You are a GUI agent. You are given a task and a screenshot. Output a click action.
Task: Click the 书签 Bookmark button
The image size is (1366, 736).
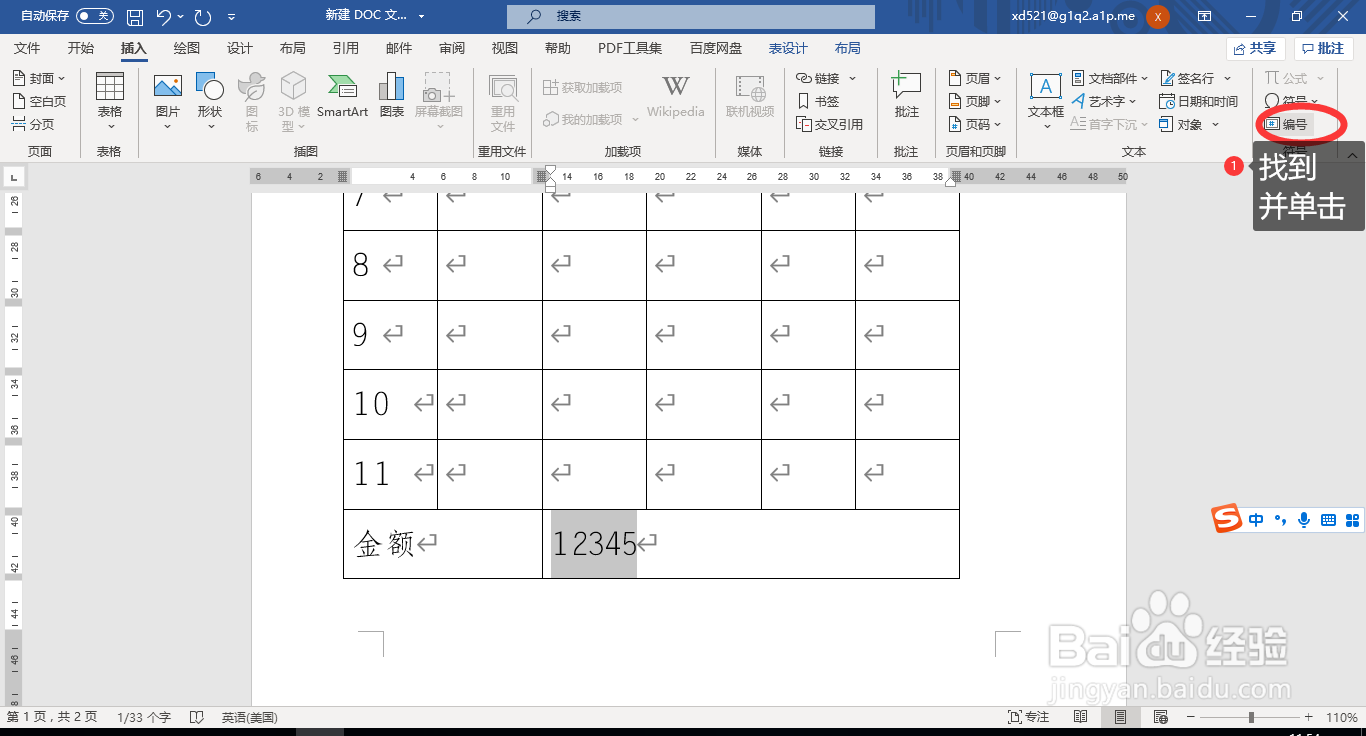[x=819, y=101]
